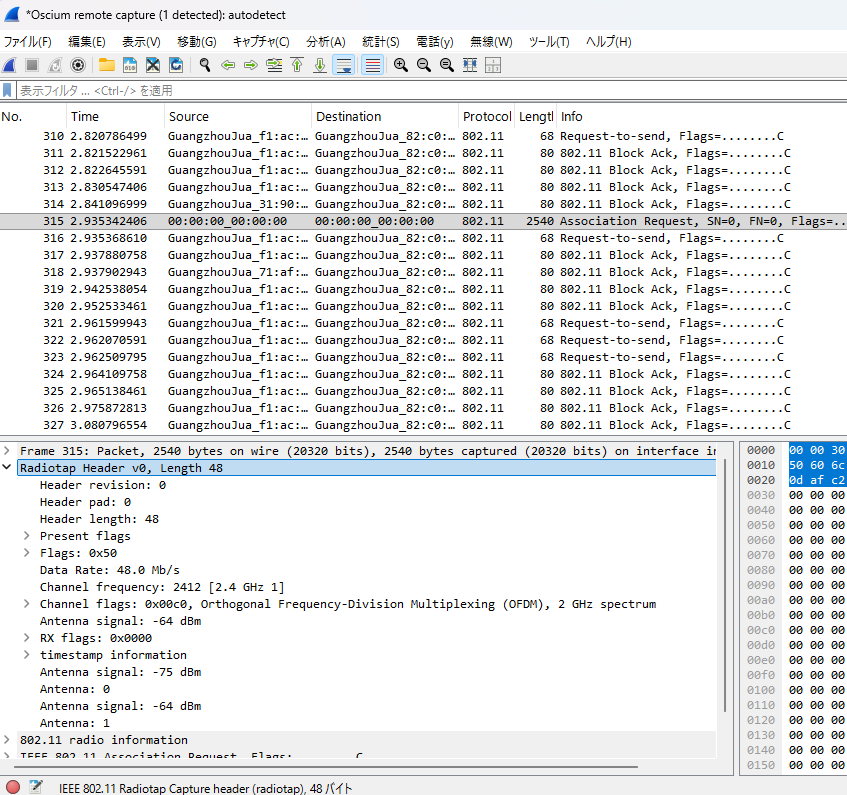This screenshot has width=847, height=795.
Task: Open the 編集(E) menu
Action: coord(87,42)
